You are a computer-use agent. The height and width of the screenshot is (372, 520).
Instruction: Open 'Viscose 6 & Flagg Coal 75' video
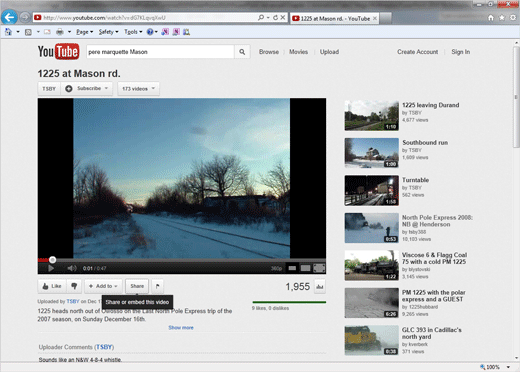pyautogui.click(x=434, y=258)
